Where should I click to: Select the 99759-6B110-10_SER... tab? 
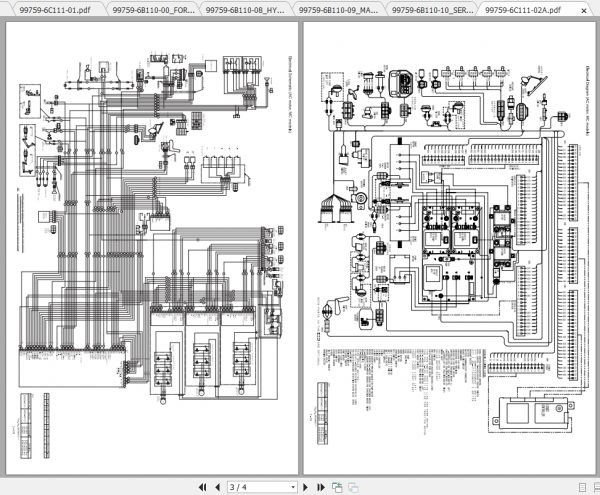pos(432,10)
